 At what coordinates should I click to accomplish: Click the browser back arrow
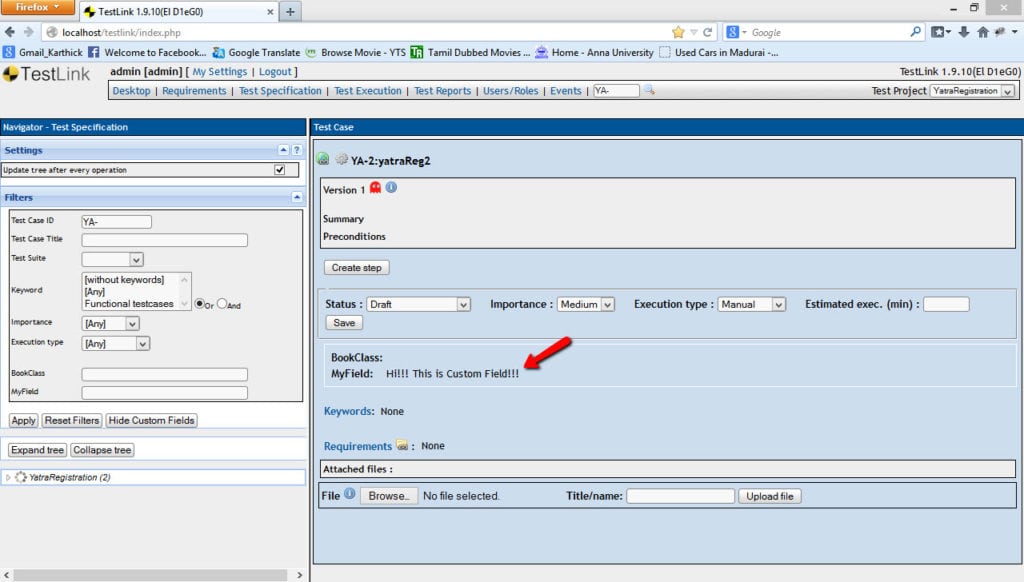click(9, 32)
